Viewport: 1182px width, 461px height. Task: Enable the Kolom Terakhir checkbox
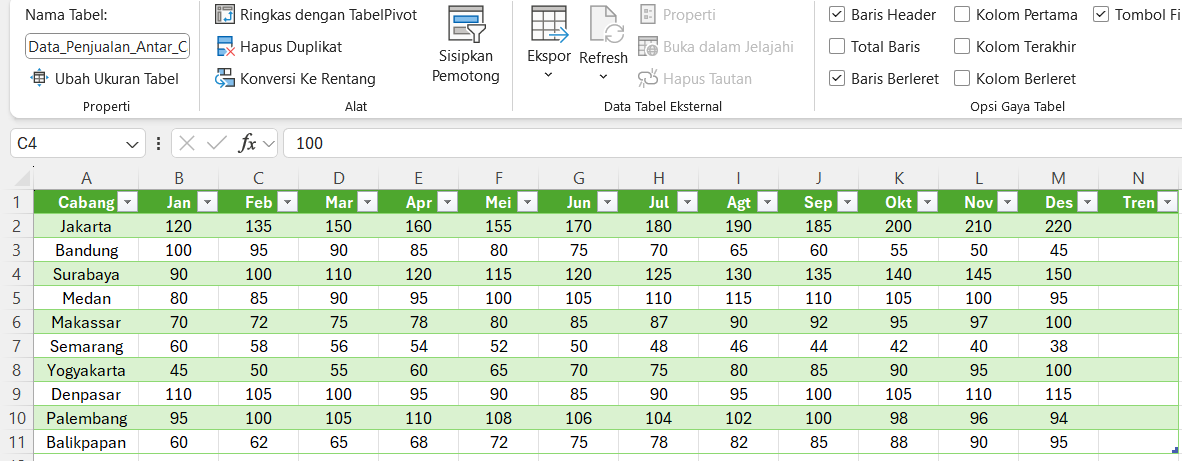(x=961, y=47)
